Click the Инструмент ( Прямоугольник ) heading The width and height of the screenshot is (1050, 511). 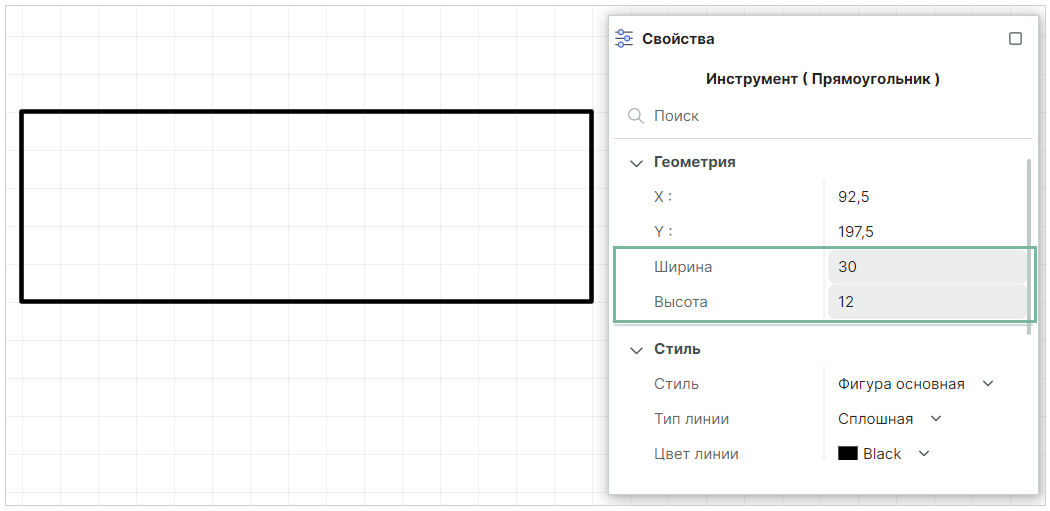pyautogui.click(x=822, y=79)
